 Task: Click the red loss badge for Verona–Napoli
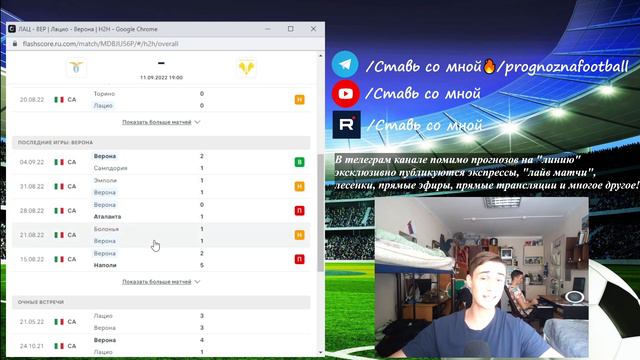pyautogui.click(x=300, y=259)
